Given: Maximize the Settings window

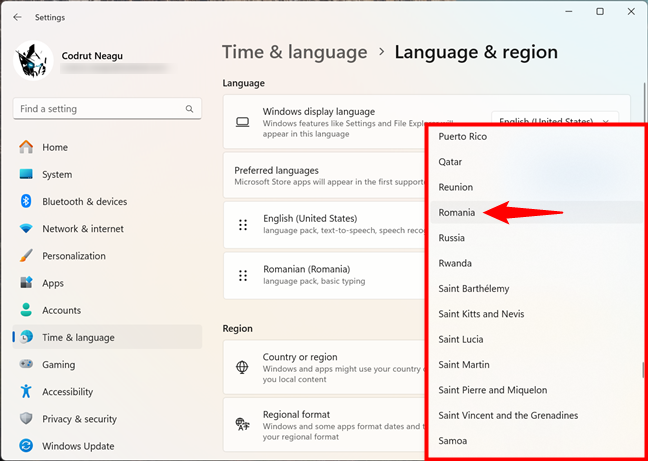Looking at the screenshot, I should pyautogui.click(x=600, y=12).
